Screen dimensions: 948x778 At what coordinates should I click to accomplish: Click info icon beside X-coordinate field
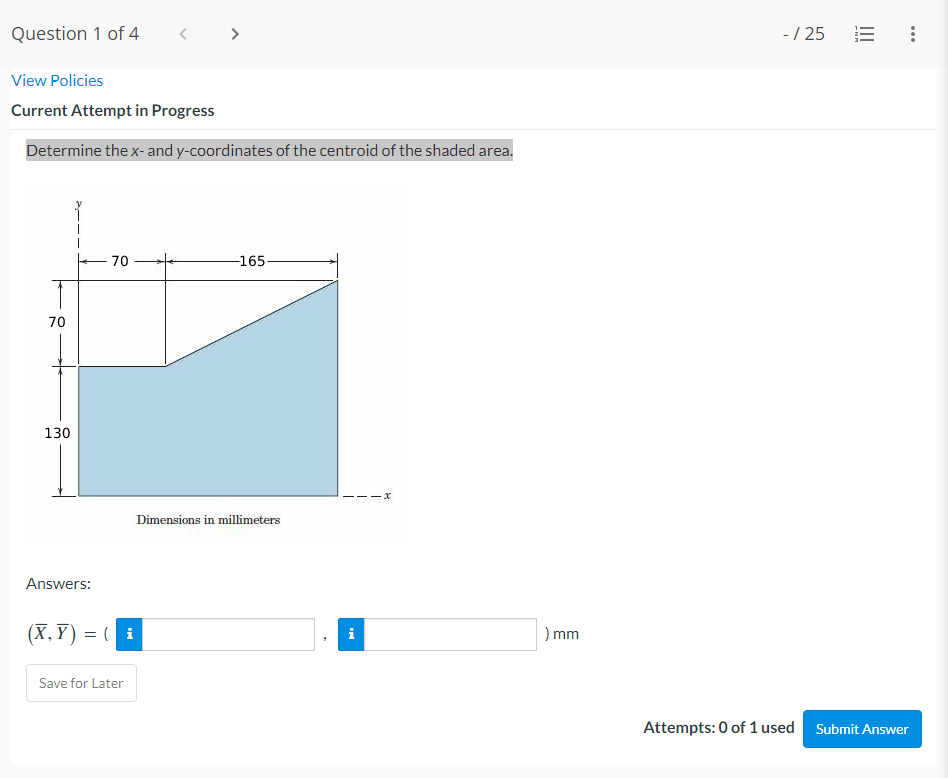[129, 634]
